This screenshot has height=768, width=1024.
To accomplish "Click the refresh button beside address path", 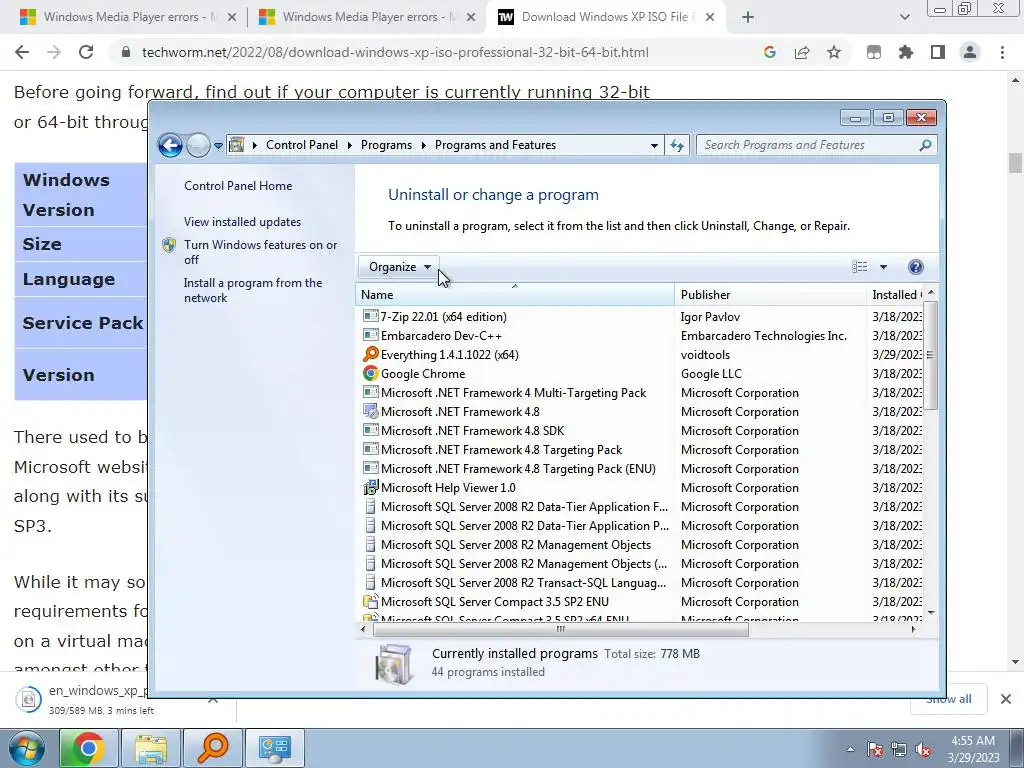I will tap(677, 145).
